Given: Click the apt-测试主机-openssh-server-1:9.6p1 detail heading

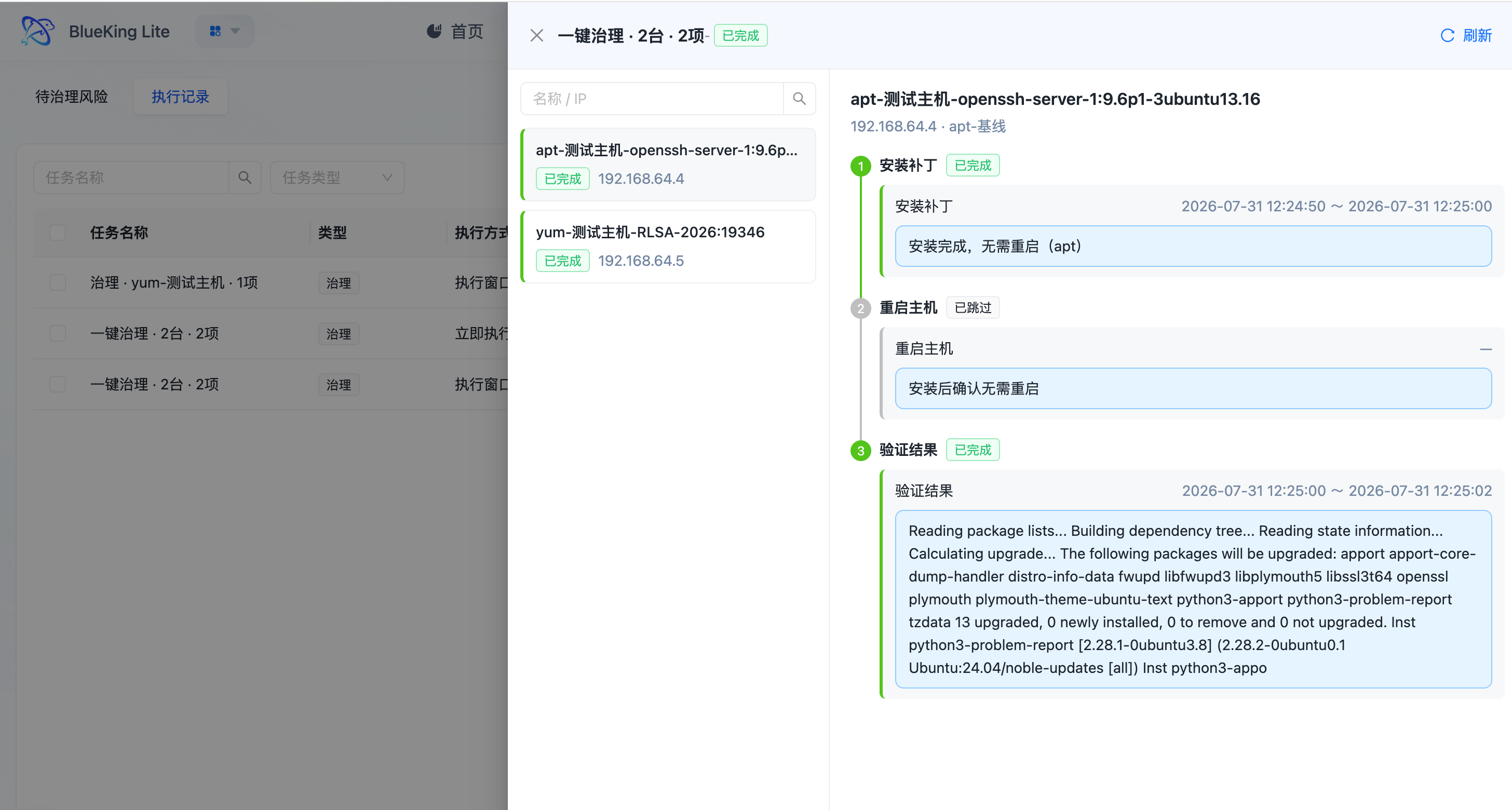Looking at the screenshot, I should point(1055,99).
